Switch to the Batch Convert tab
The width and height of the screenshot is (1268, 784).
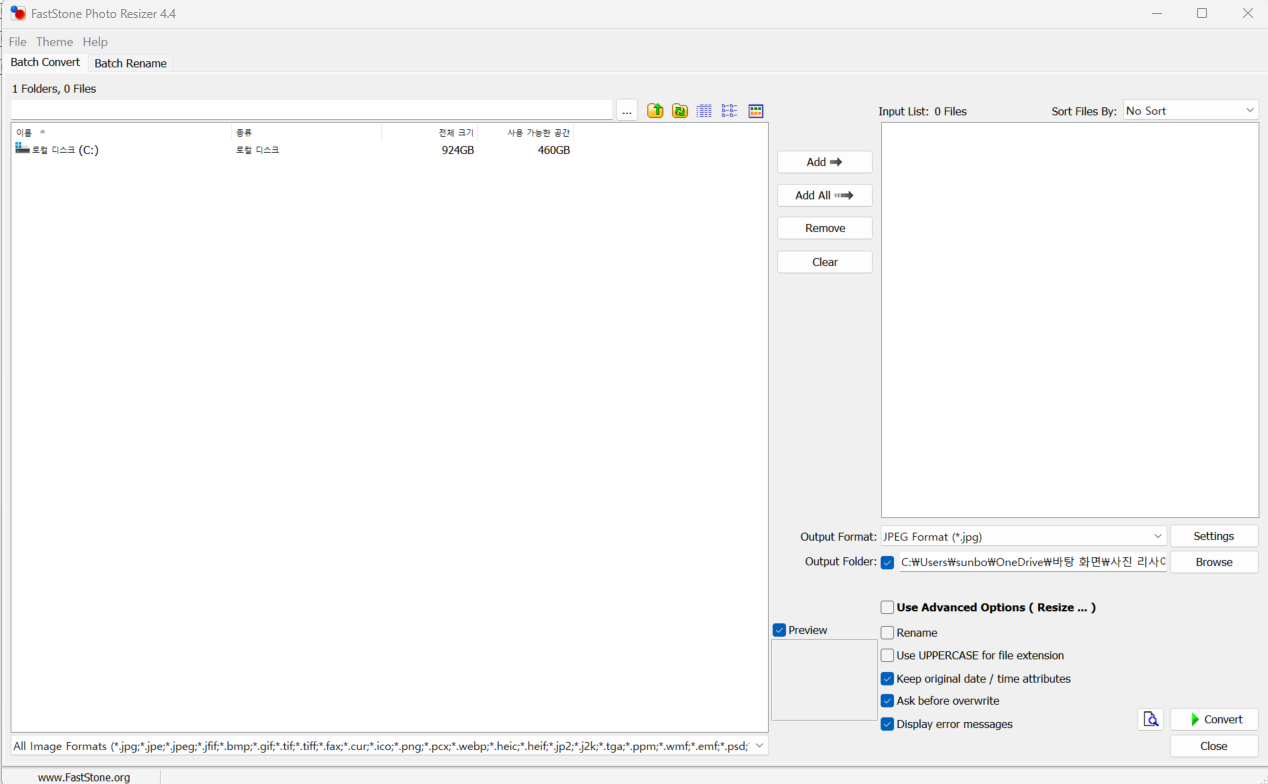(45, 62)
